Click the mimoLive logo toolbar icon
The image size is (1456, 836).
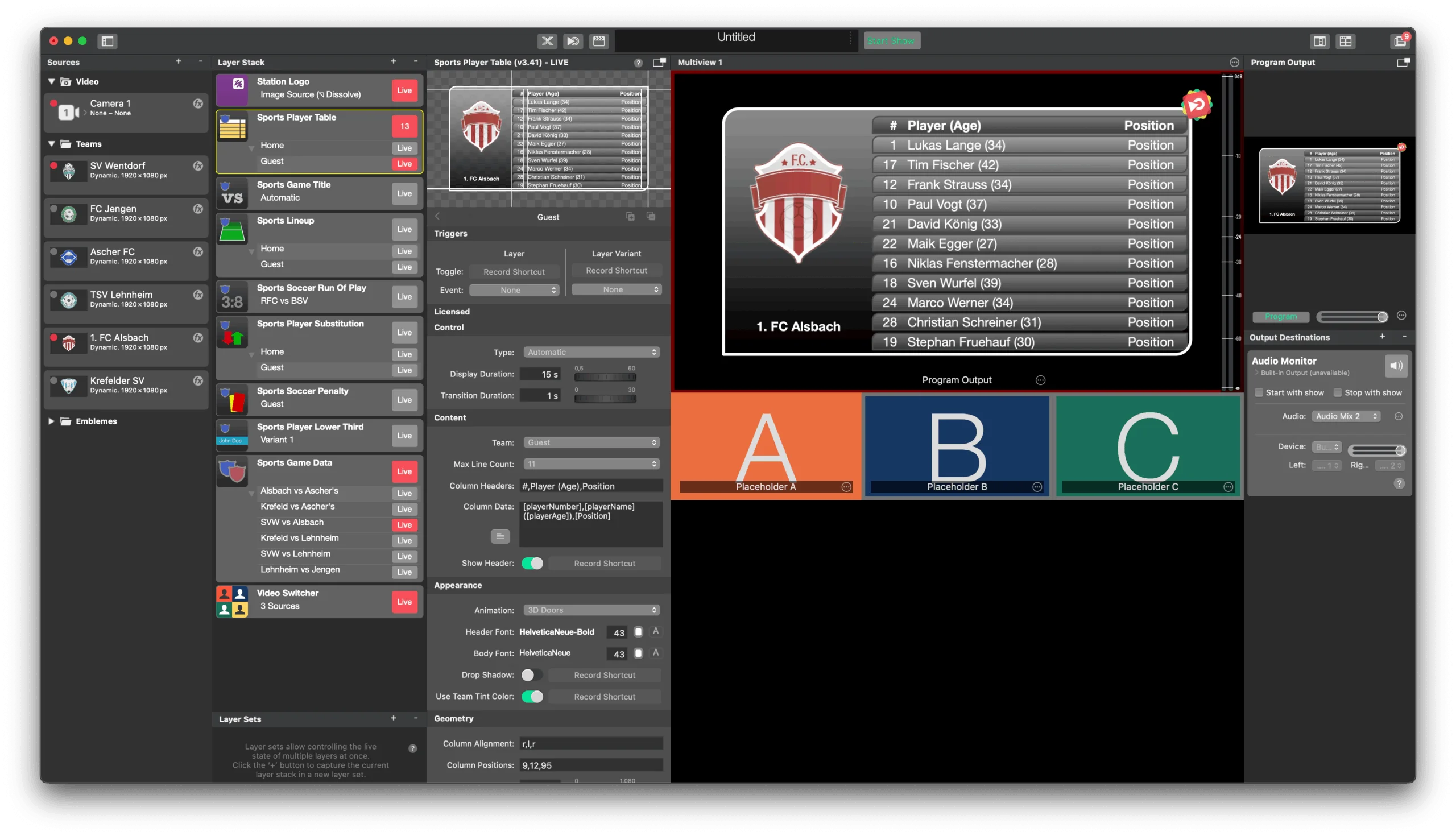pos(573,41)
